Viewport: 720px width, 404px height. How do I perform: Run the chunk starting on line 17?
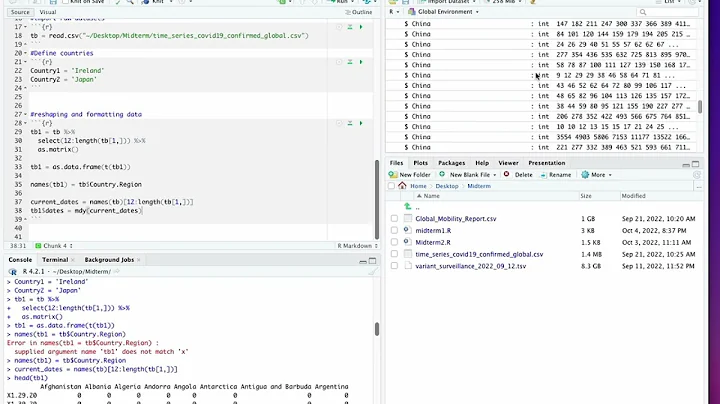pos(361,27)
